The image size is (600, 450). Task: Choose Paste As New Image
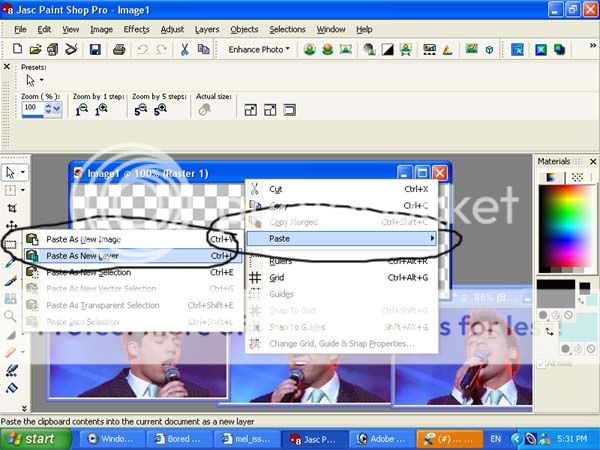133,239
